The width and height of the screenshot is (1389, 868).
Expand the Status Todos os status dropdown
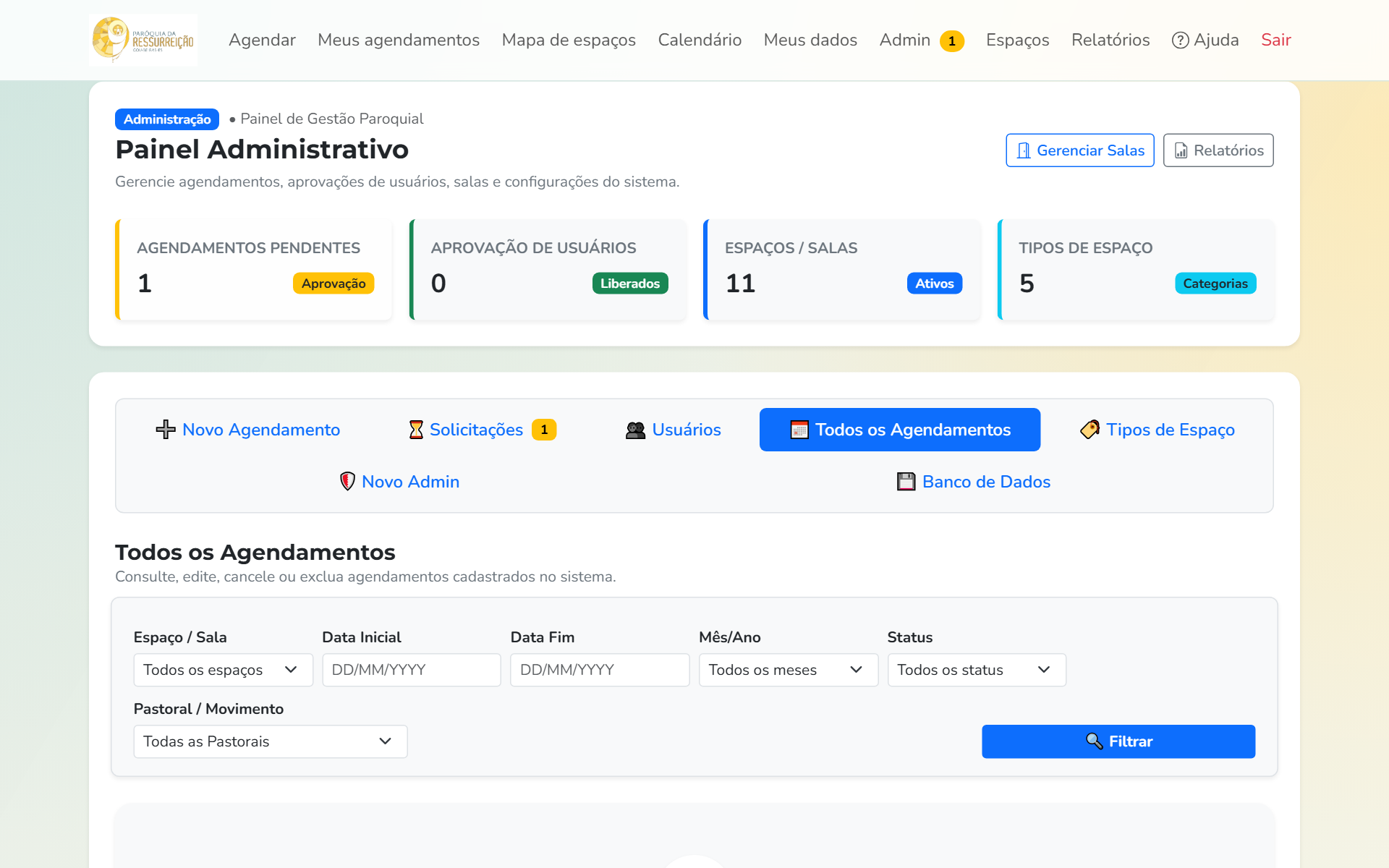pos(977,670)
